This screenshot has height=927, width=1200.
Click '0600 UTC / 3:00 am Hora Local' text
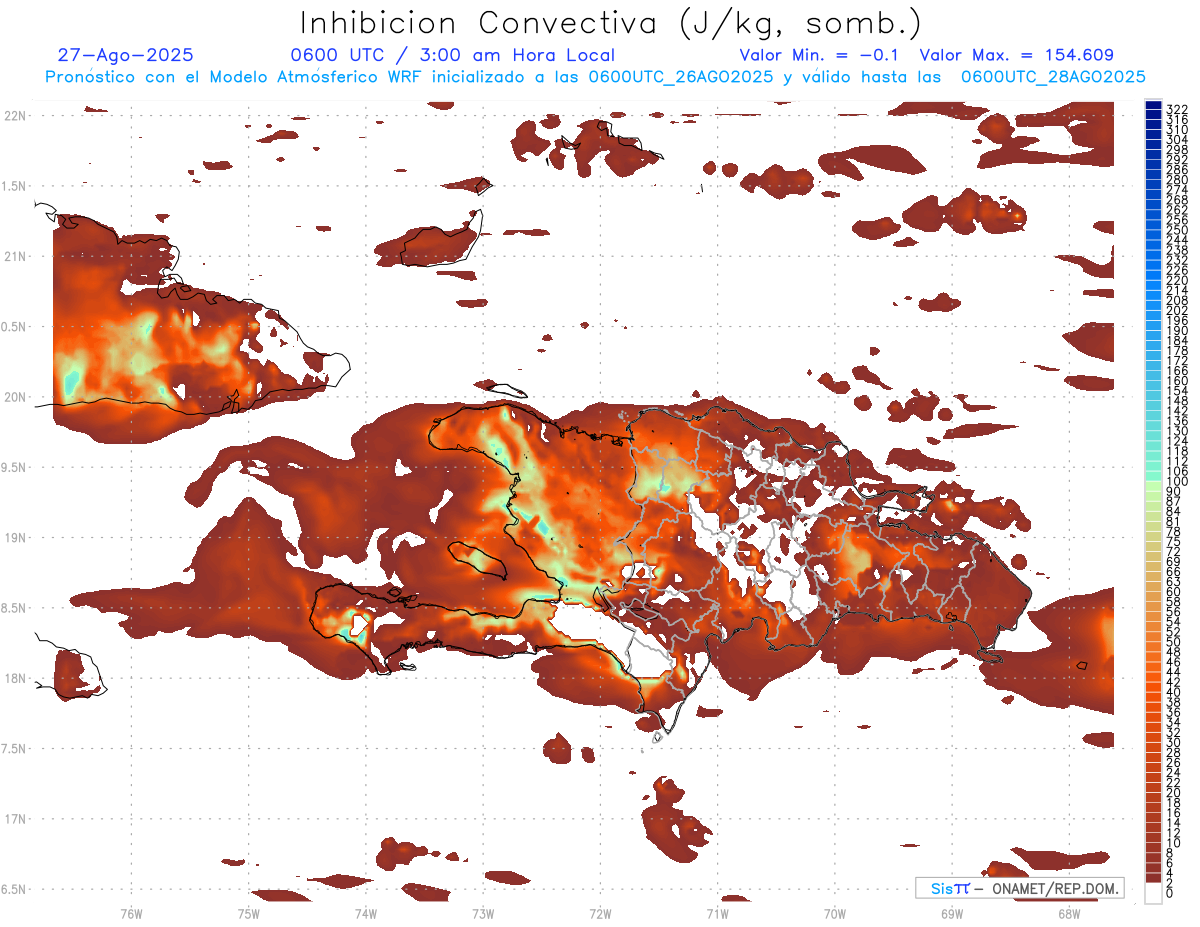452,56
